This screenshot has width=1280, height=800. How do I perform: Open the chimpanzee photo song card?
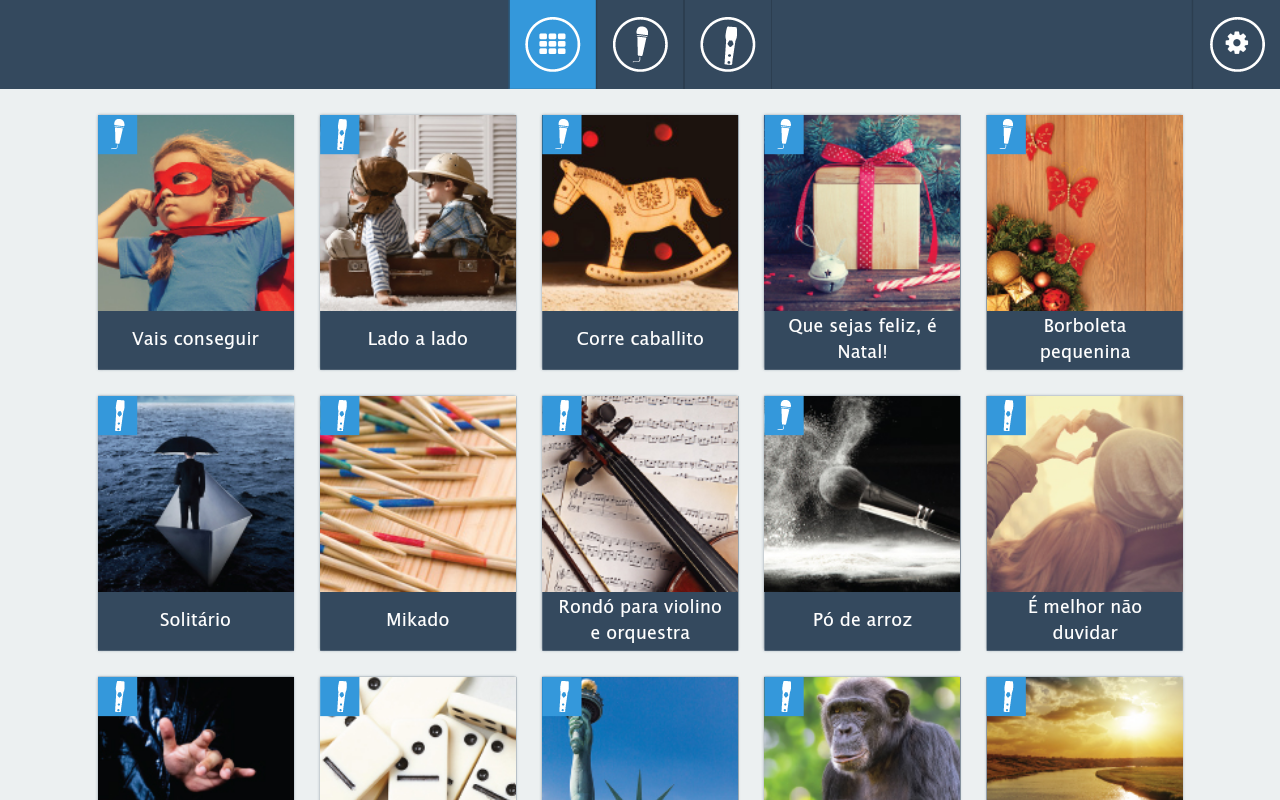(x=862, y=739)
